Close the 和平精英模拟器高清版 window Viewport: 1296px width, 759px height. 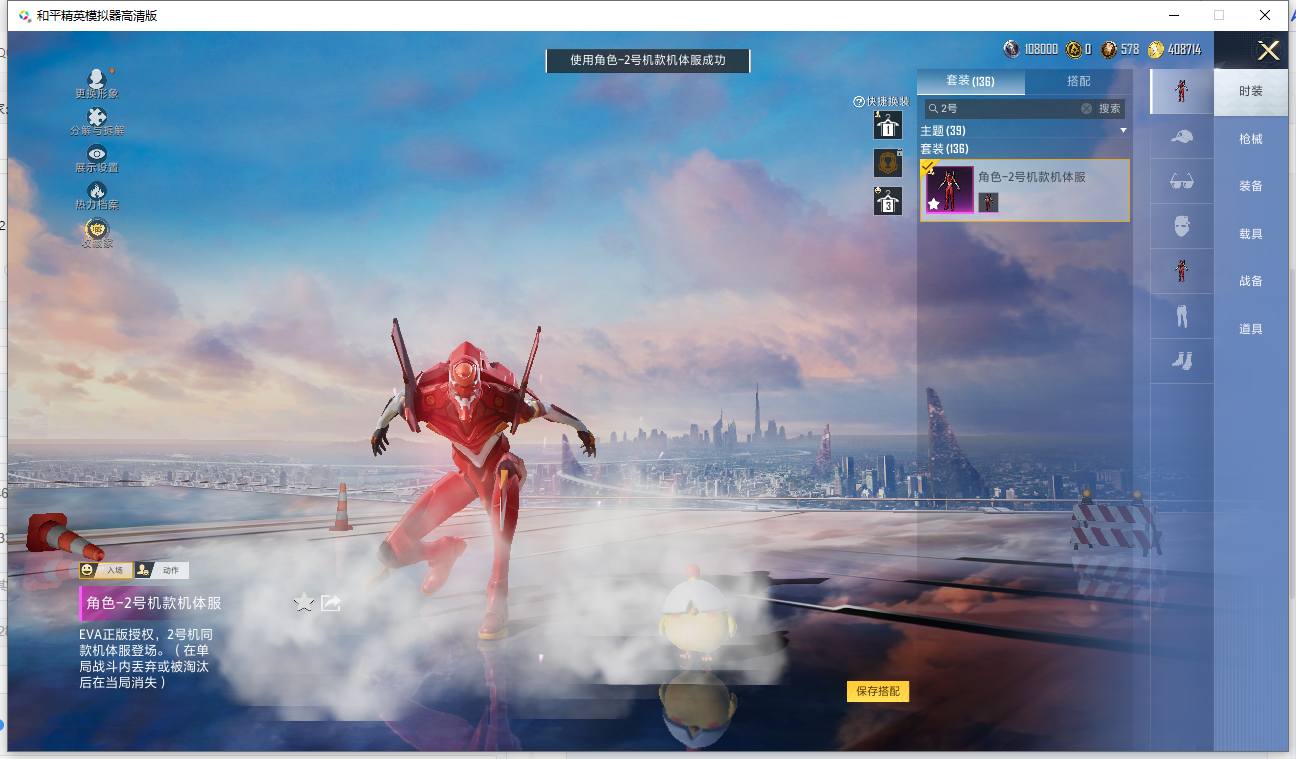pos(1265,15)
